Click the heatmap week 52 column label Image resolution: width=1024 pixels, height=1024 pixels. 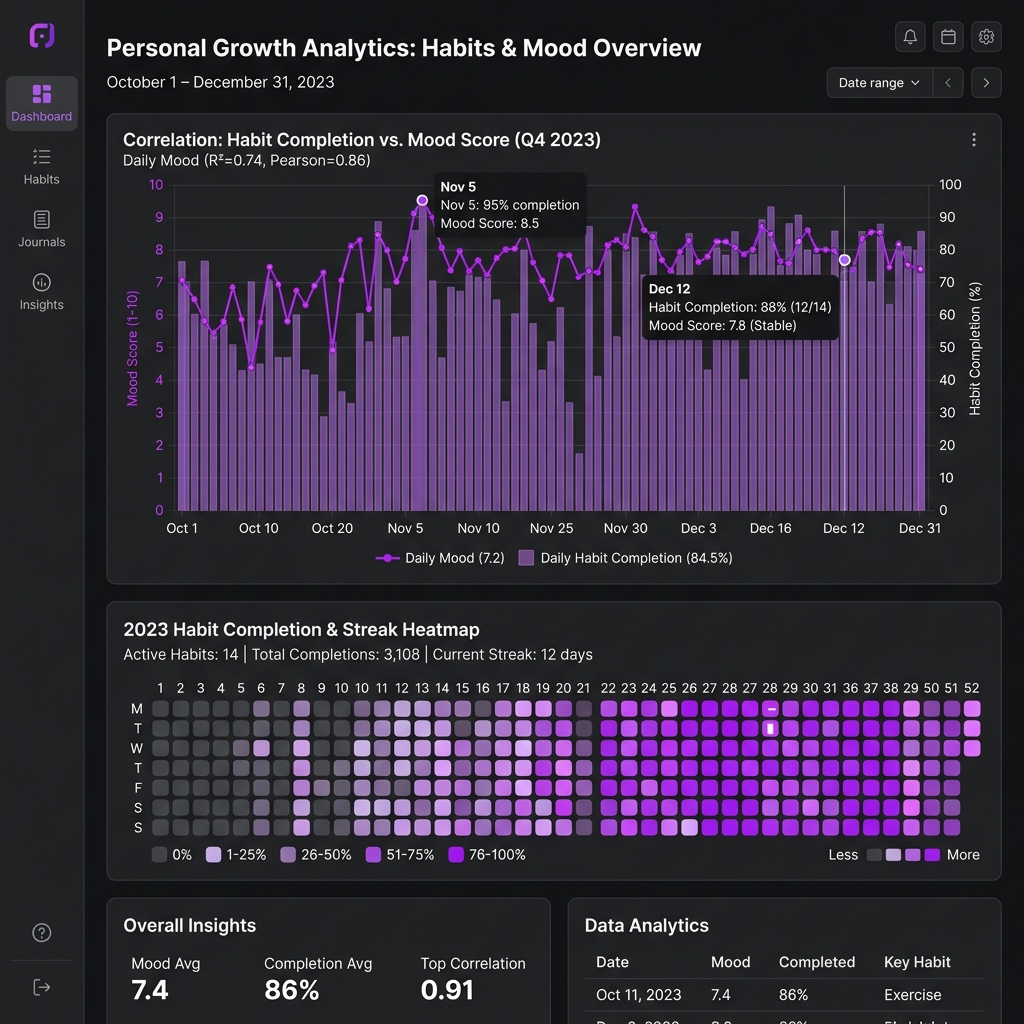tap(972, 688)
